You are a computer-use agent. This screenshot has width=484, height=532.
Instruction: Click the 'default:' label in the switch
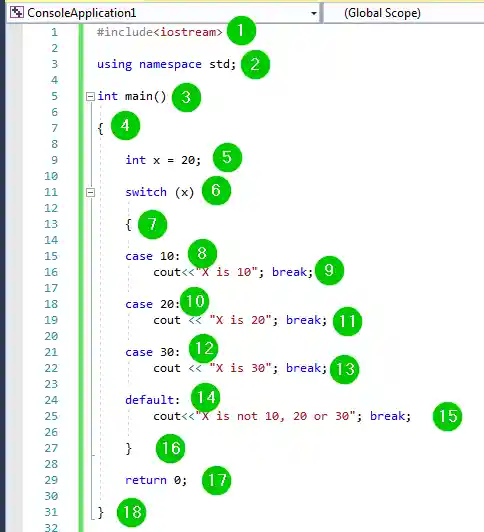[x=152, y=400]
